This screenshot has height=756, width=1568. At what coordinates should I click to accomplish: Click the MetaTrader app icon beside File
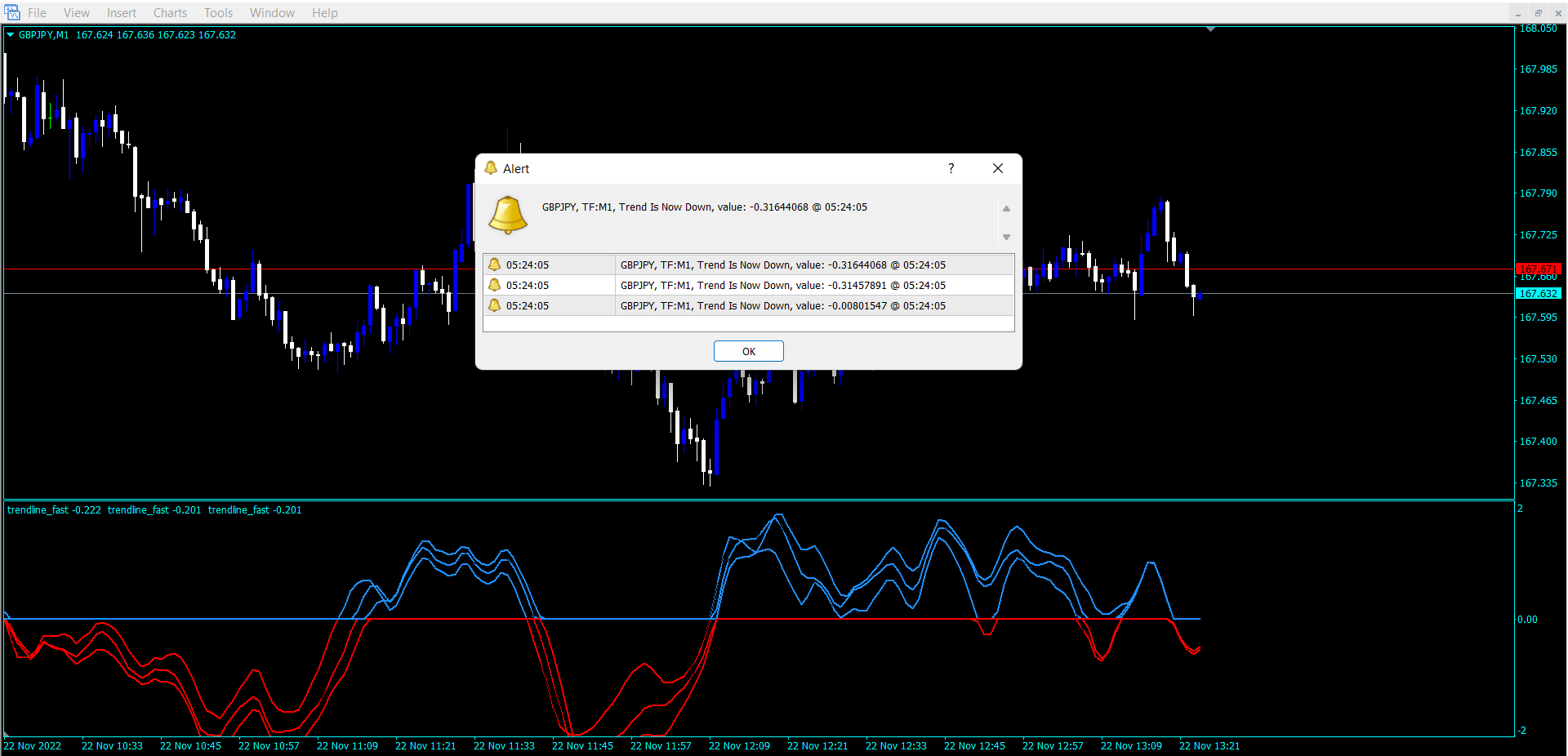[12, 12]
